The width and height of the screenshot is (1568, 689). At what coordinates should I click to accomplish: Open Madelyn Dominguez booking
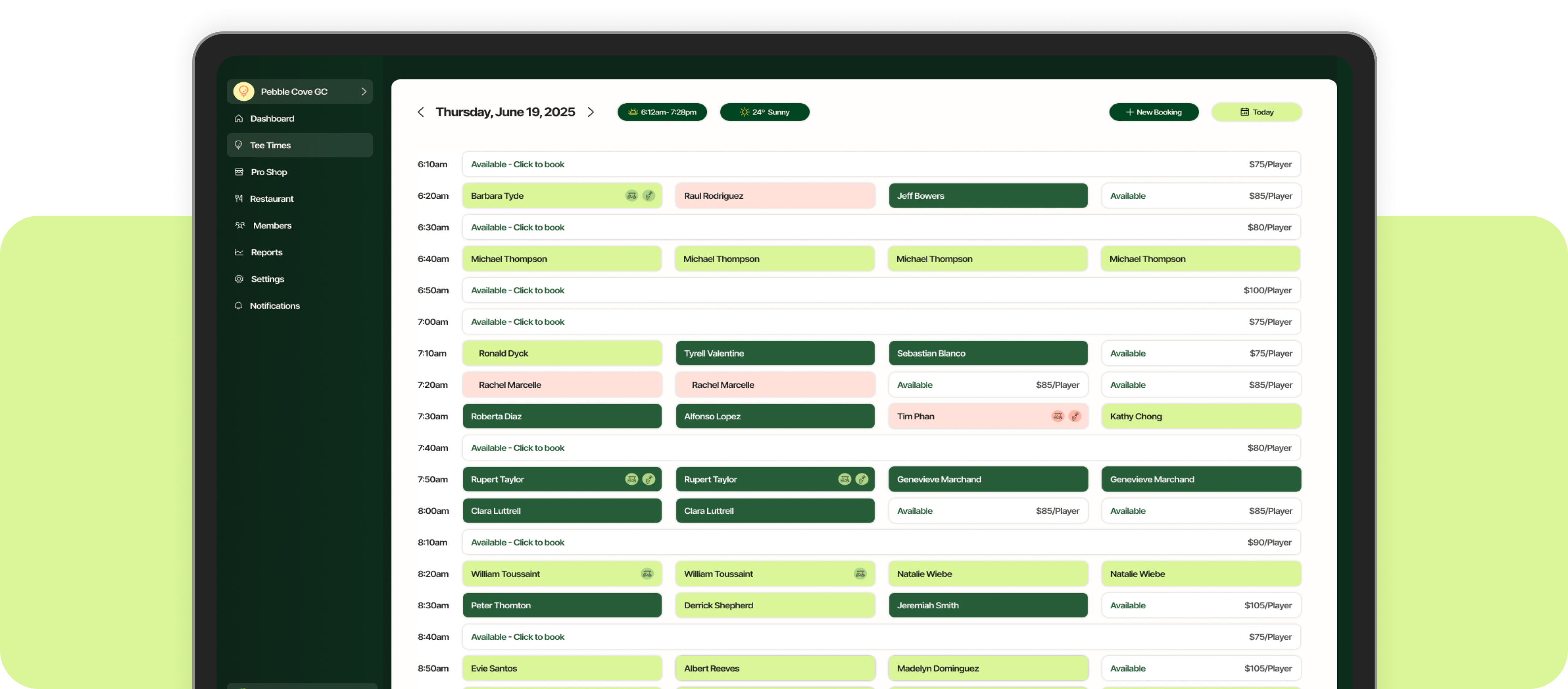click(x=988, y=668)
